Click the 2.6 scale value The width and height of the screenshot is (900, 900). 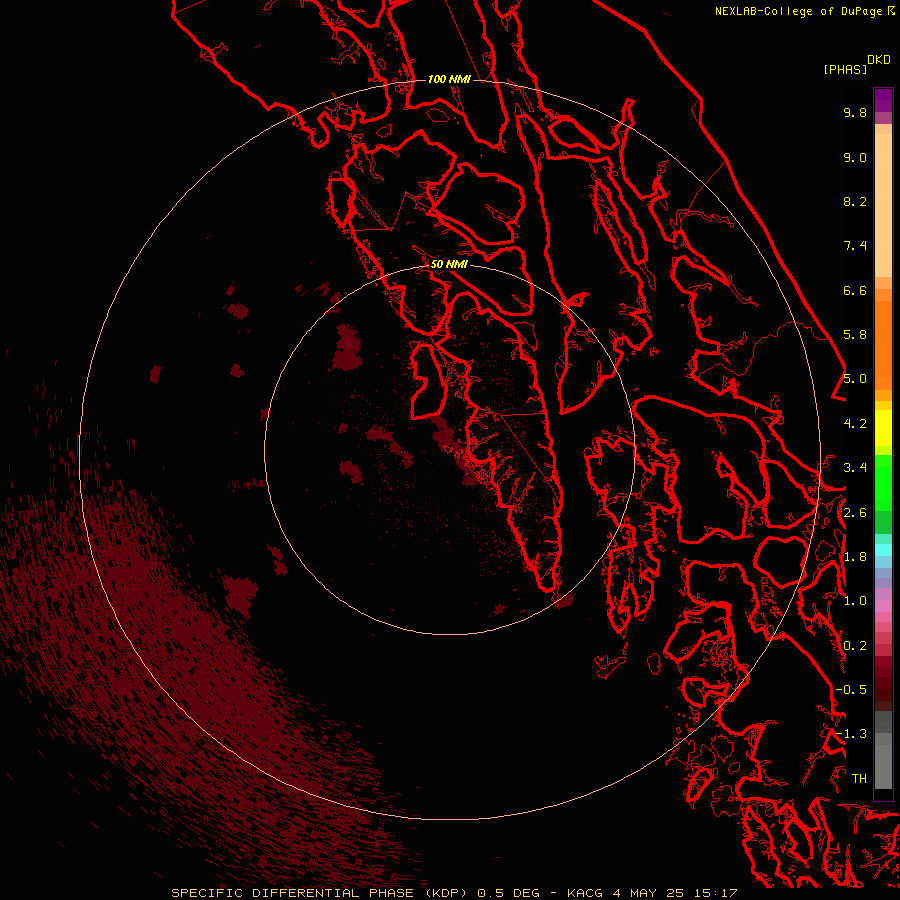pyautogui.click(x=855, y=513)
